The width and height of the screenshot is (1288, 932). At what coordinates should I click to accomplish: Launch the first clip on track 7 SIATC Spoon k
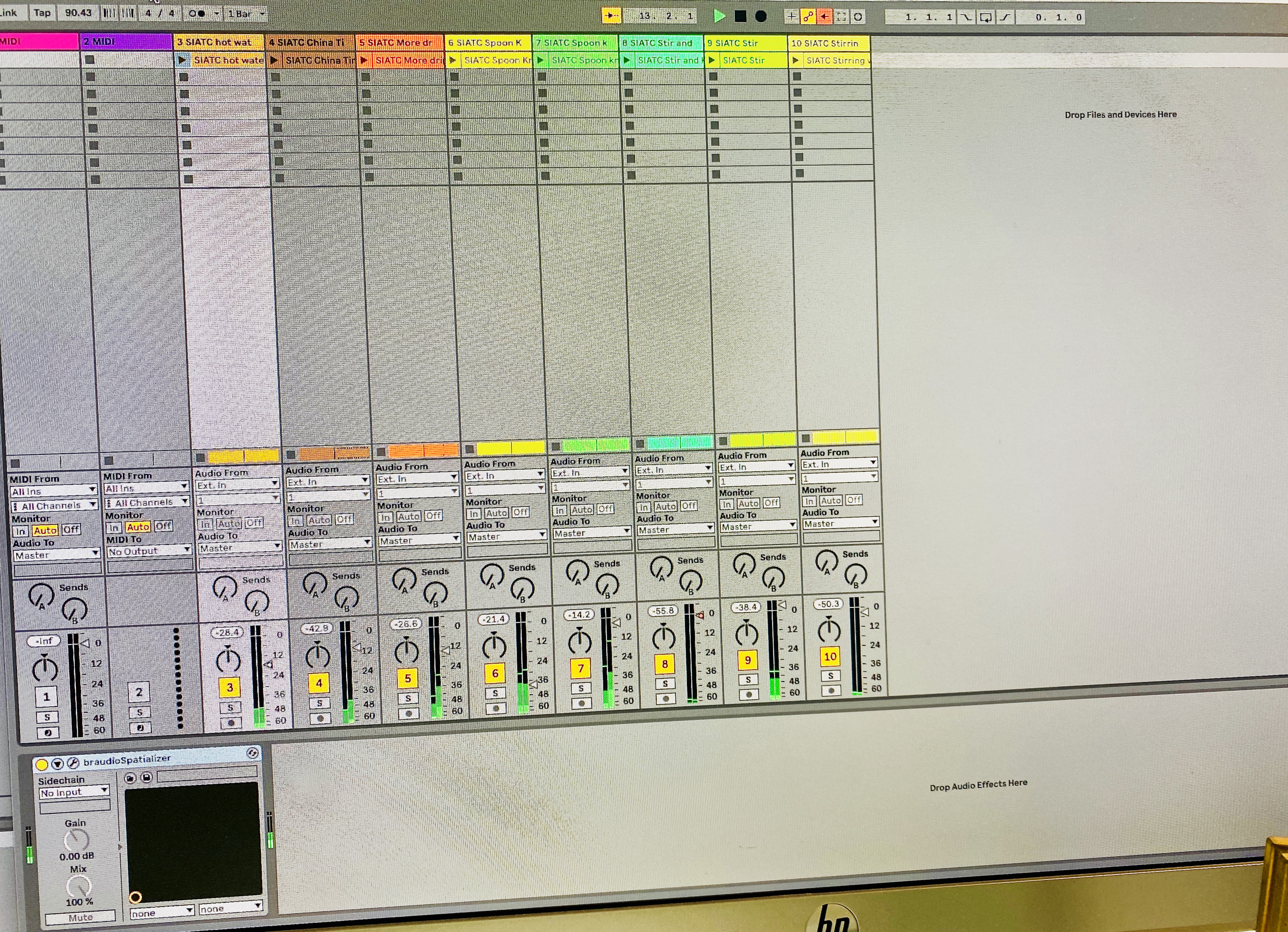coord(540,60)
